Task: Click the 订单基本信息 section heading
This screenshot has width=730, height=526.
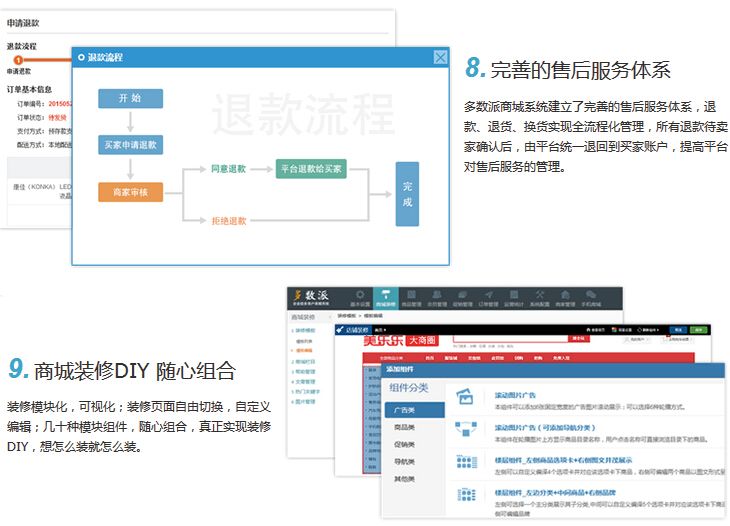Action: pyautogui.click(x=29, y=89)
